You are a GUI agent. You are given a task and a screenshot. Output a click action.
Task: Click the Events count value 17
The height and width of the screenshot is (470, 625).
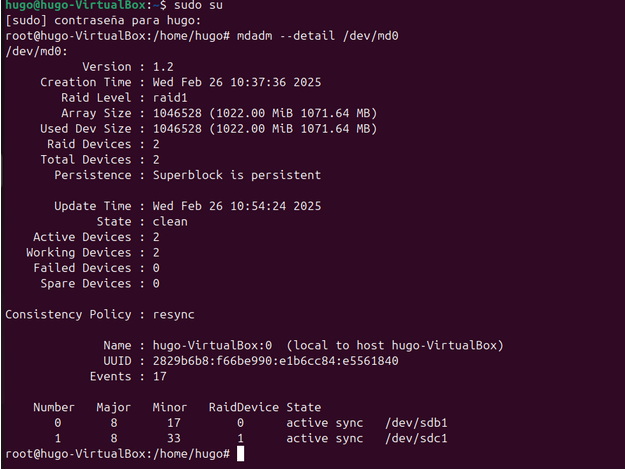[x=160, y=376]
